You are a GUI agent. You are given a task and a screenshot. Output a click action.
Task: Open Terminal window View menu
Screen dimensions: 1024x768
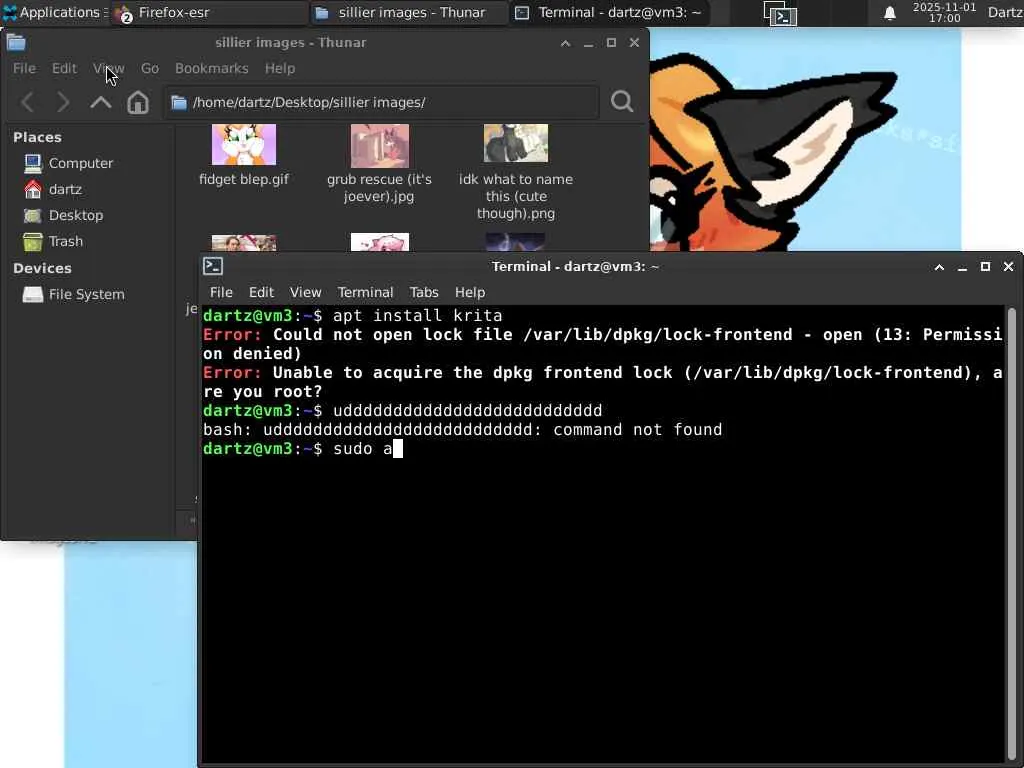tap(306, 292)
